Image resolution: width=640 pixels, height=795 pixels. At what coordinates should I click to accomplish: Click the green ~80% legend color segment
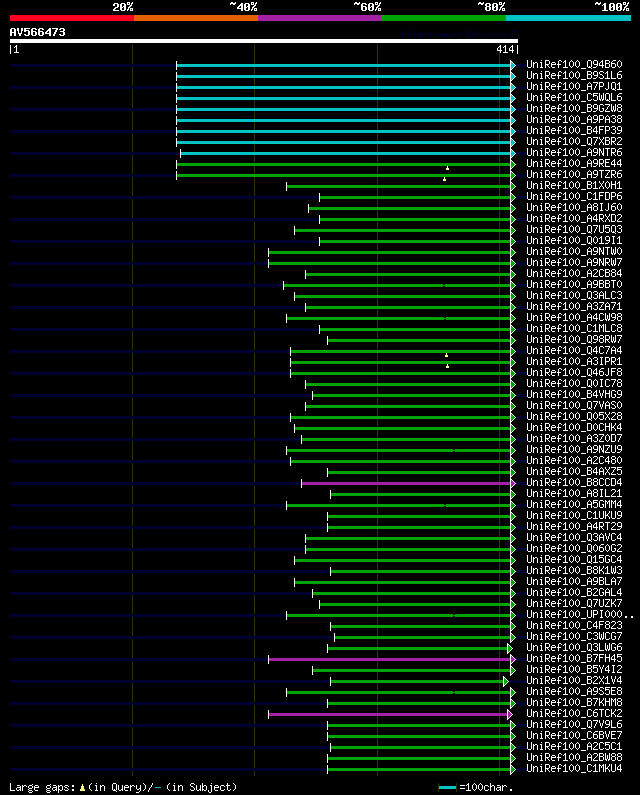coord(444,18)
